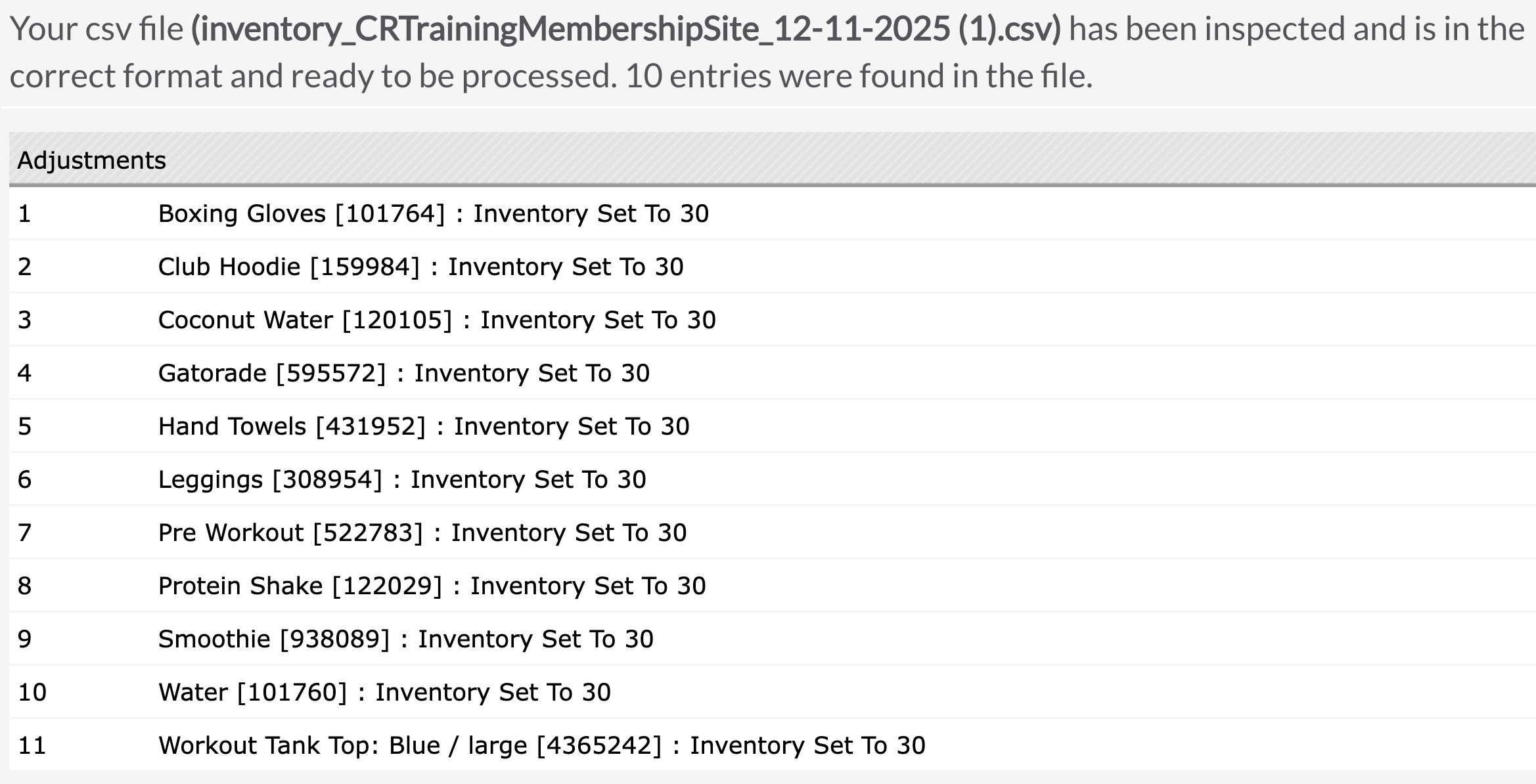1536x784 pixels.
Task: Select the Smoothie adjustment entry
Action: pyautogui.click(x=772, y=639)
